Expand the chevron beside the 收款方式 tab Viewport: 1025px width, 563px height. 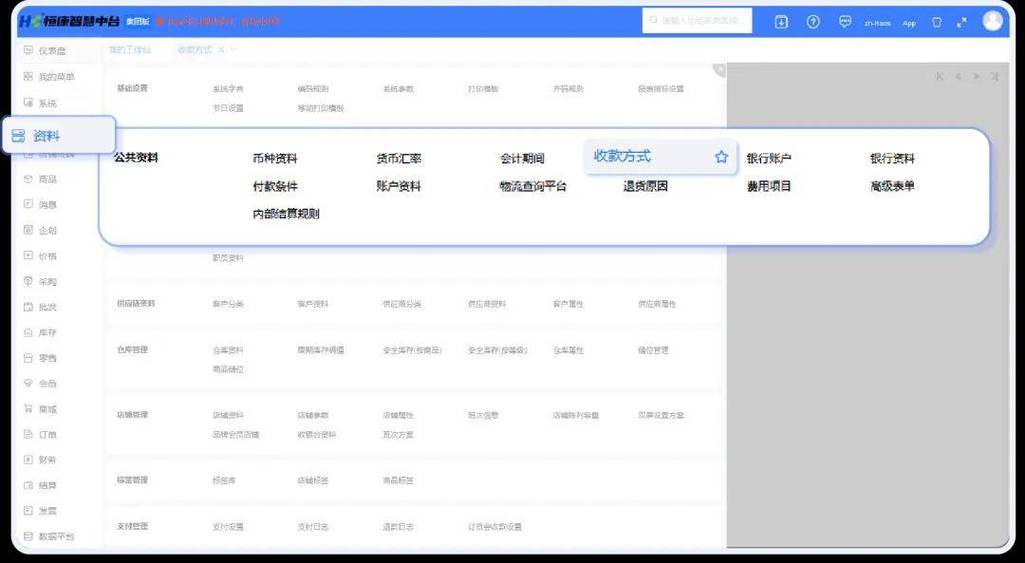(x=233, y=50)
